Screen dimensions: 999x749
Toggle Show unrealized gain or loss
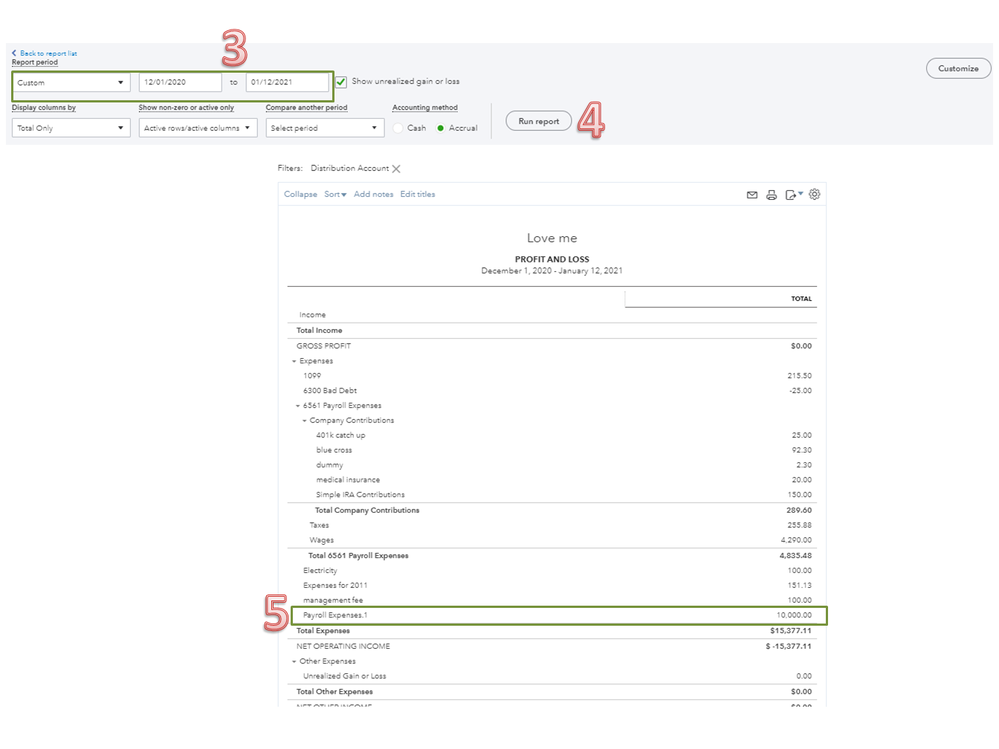(341, 82)
